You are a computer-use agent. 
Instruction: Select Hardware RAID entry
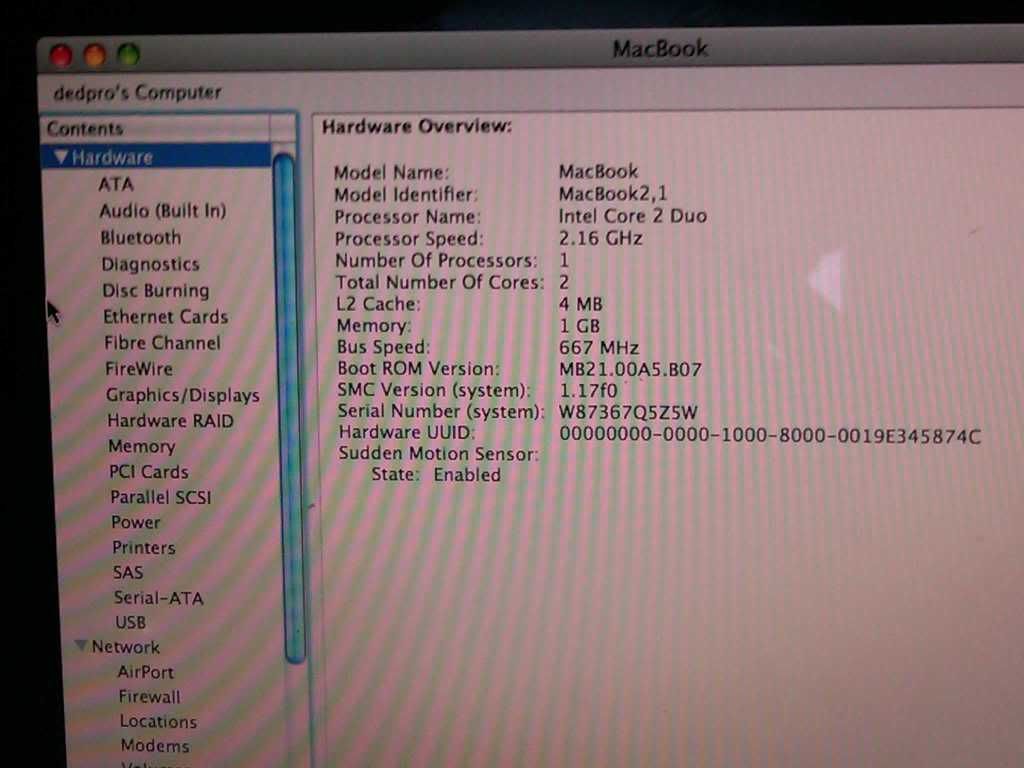pos(170,421)
